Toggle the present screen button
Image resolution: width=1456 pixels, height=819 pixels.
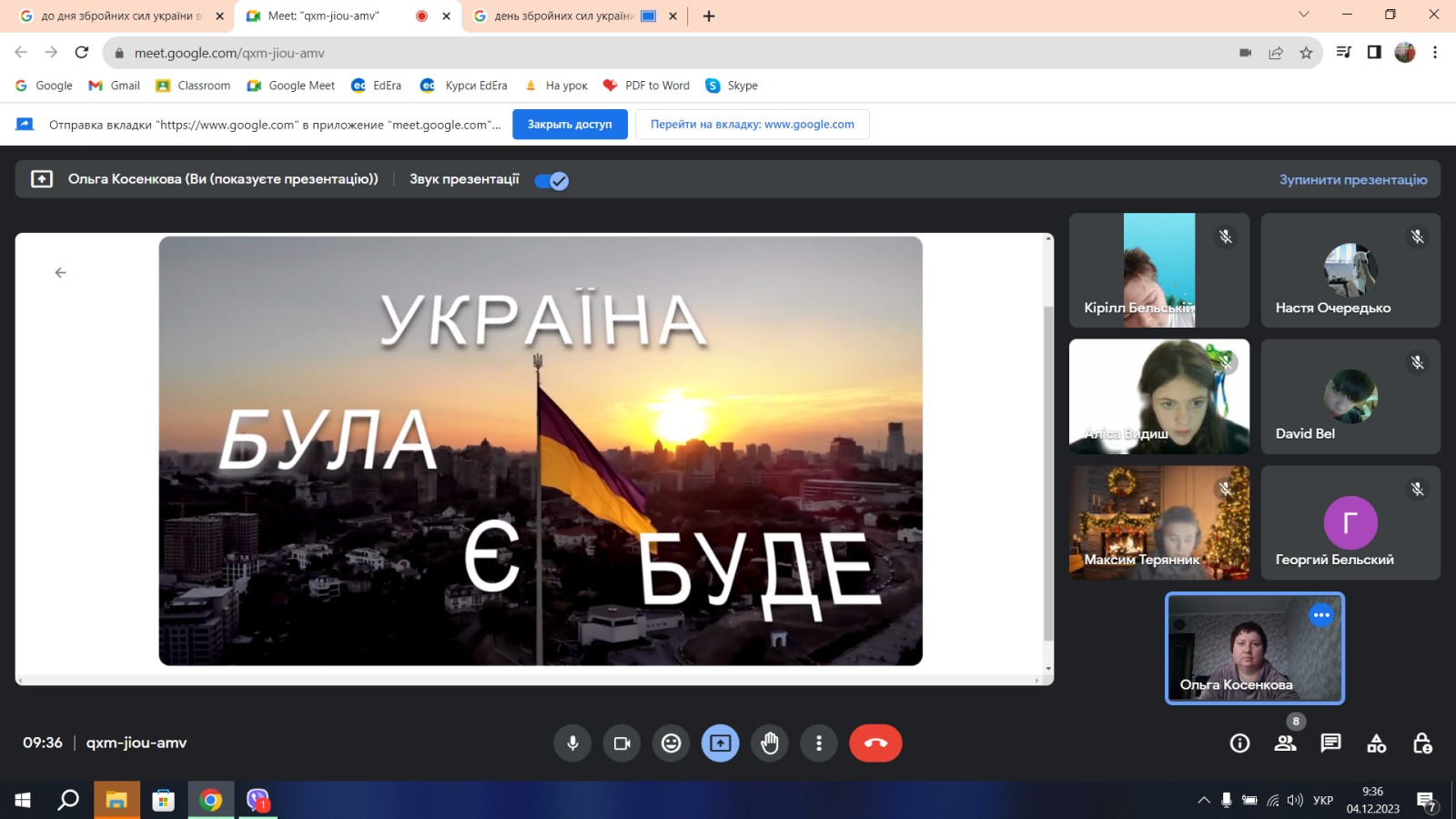tap(720, 743)
